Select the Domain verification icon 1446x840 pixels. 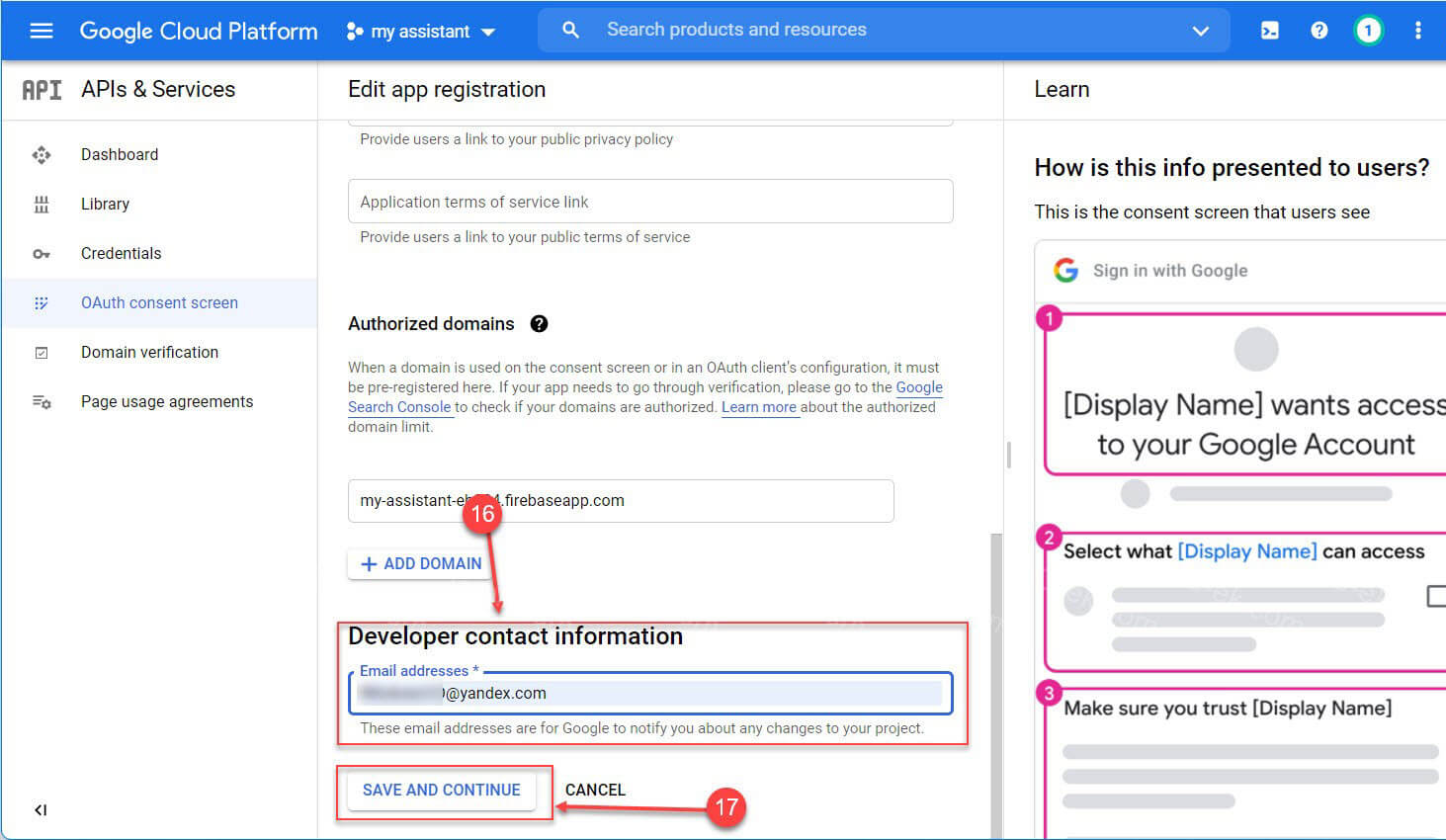pyautogui.click(x=42, y=352)
